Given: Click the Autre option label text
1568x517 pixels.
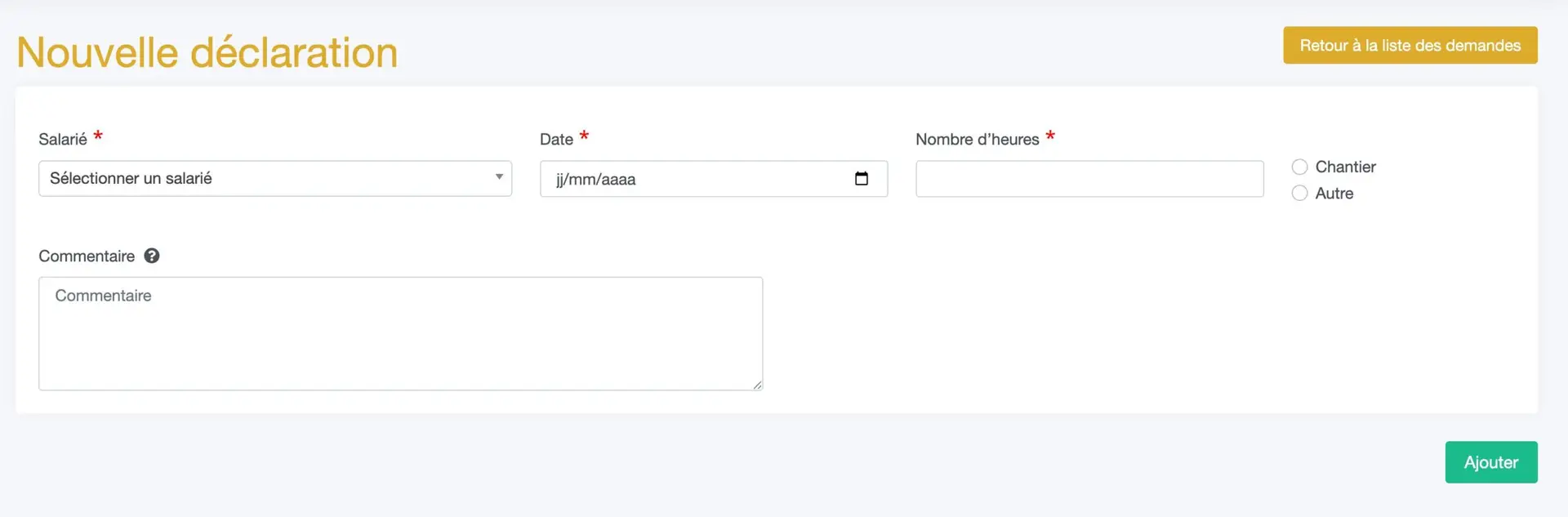Looking at the screenshot, I should pos(1334,194).
